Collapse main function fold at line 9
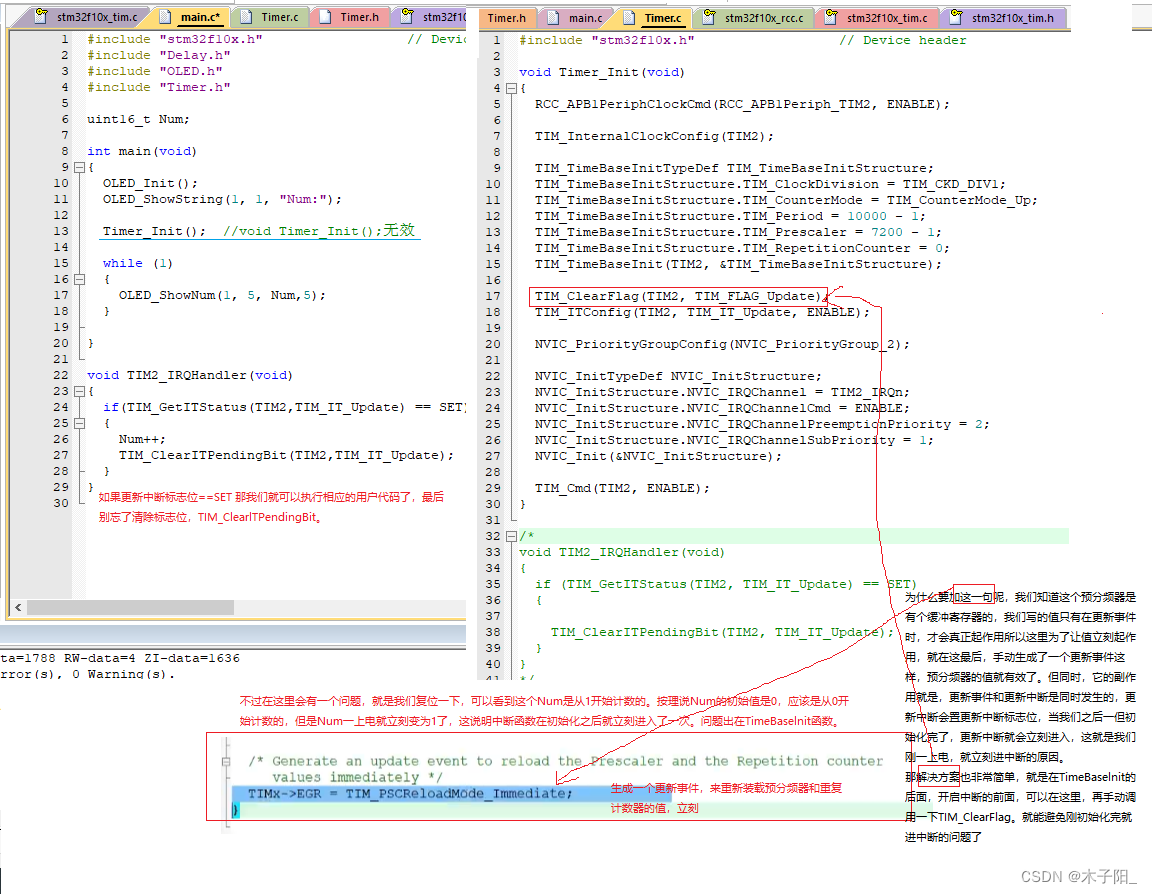This screenshot has width=1152, height=894. [x=79, y=167]
